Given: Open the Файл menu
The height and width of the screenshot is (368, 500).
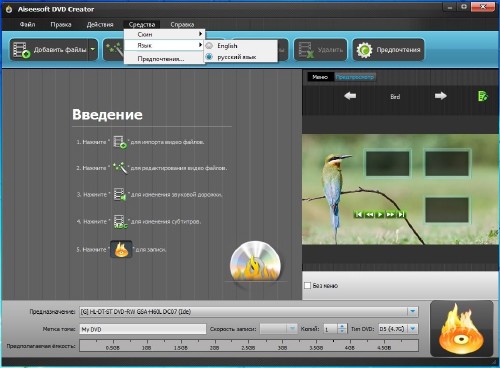Looking at the screenshot, I should pos(27,24).
